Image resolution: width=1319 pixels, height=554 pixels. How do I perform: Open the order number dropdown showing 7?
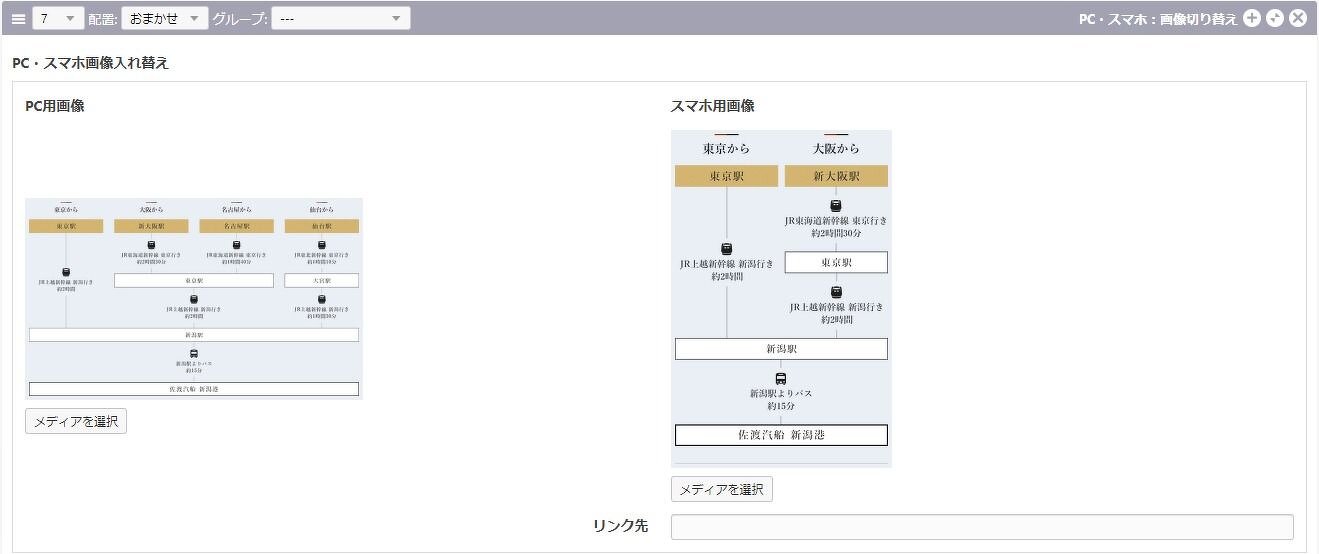tap(58, 18)
